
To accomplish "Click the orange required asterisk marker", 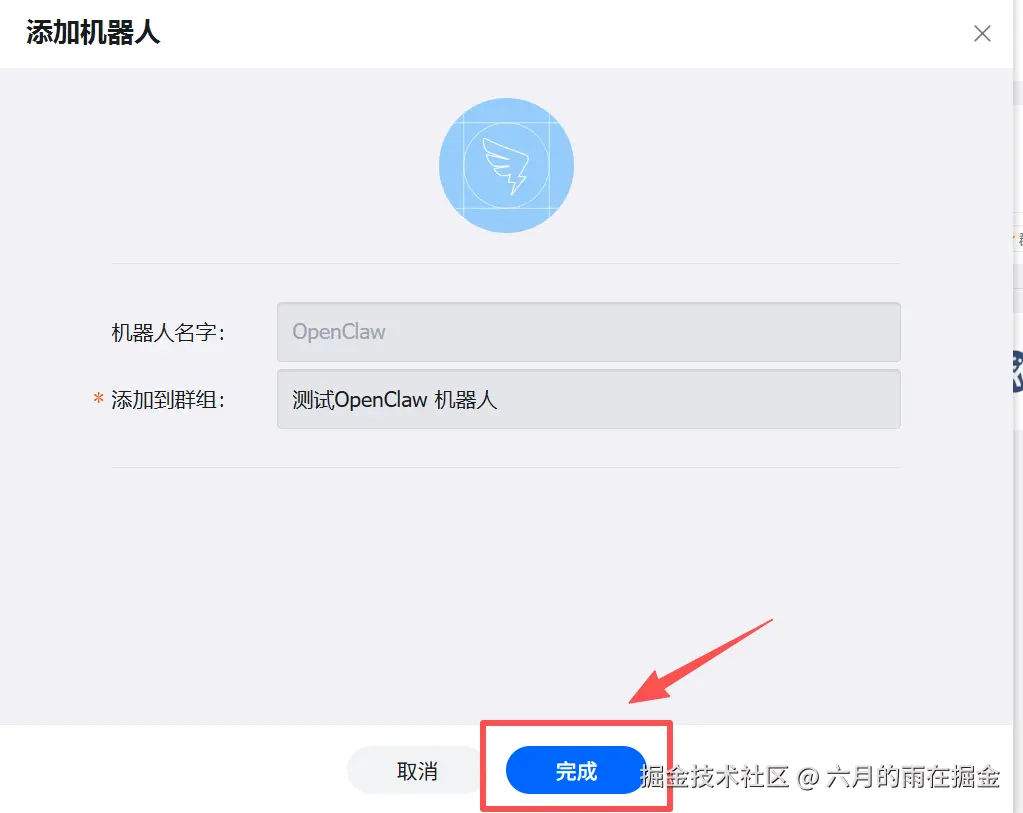I will click(x=99, y=398).
